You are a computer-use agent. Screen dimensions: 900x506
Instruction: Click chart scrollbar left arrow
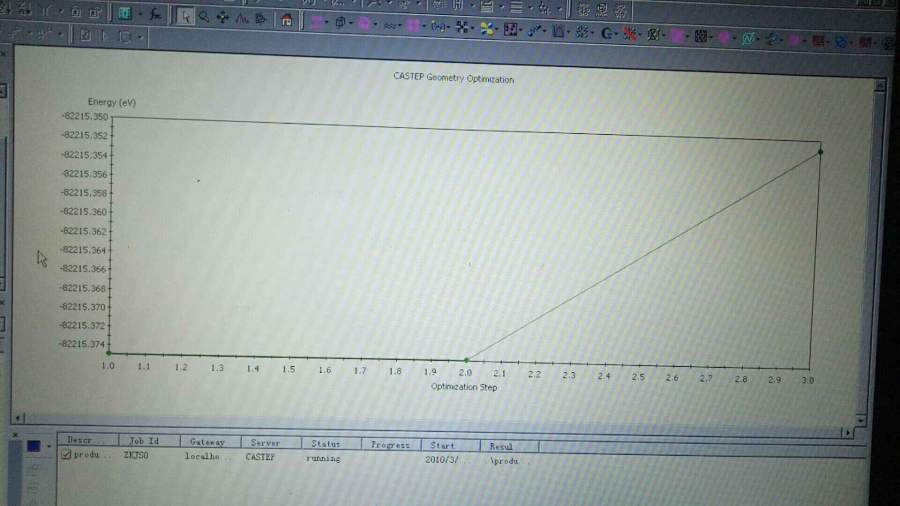pos(18,418)
